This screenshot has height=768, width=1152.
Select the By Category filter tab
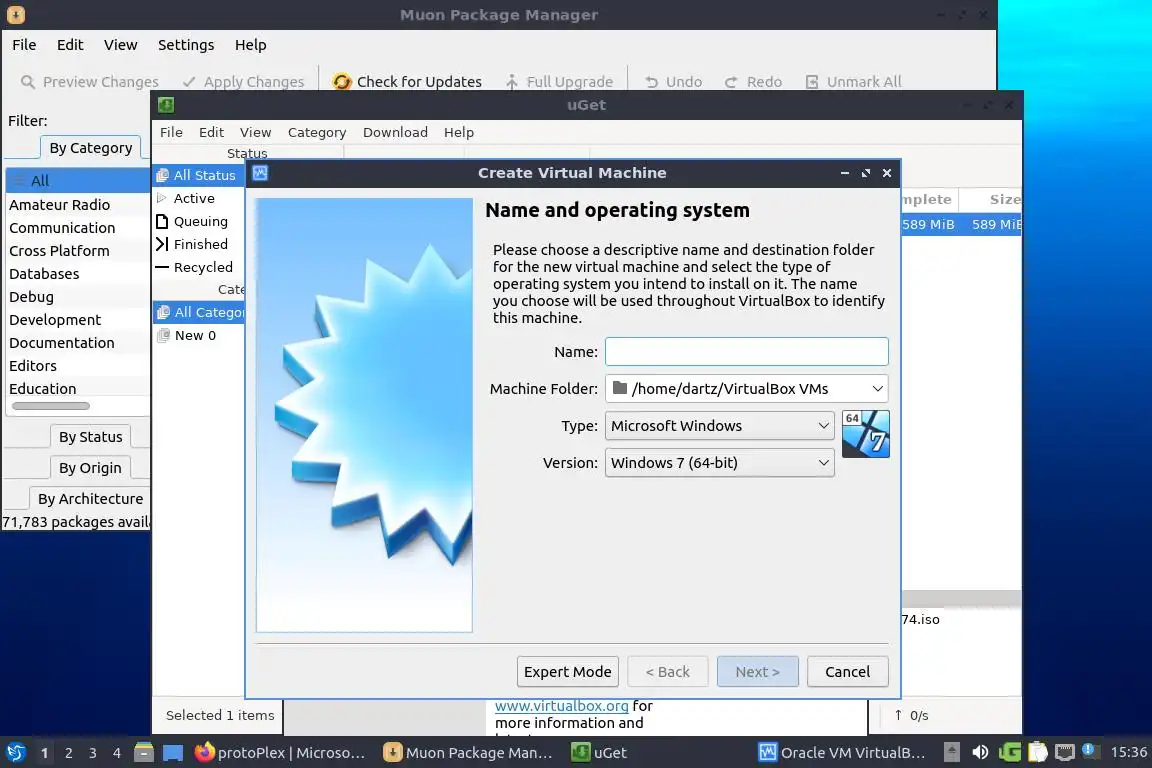90,148
